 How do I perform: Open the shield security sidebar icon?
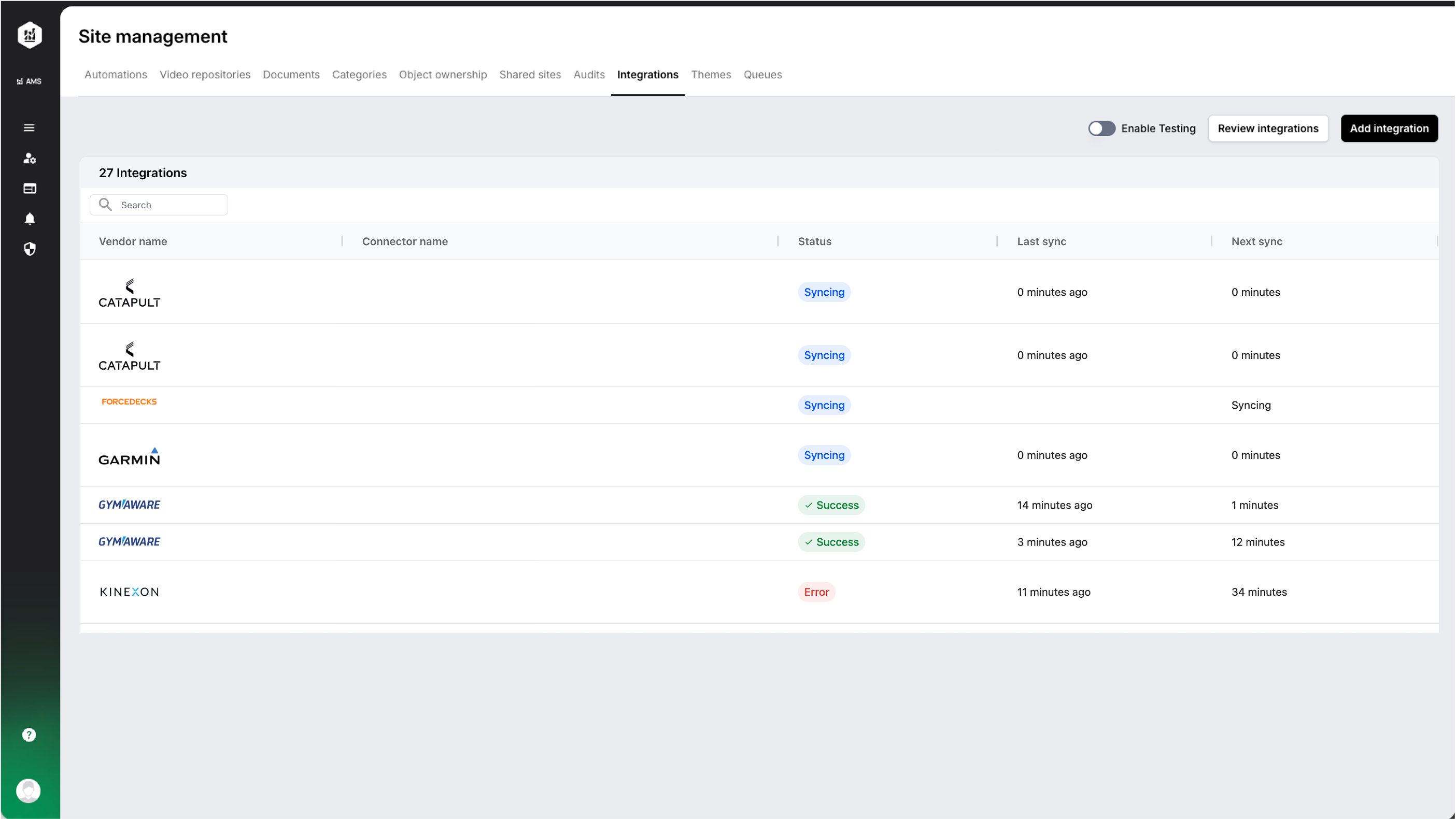coord(30,249)
